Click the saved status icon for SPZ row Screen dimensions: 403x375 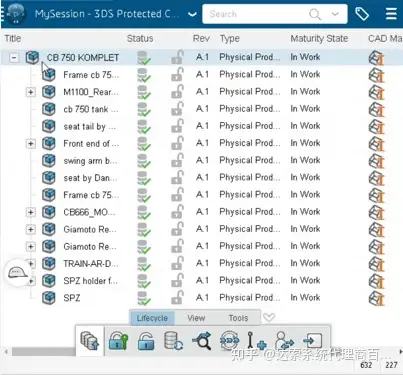point(144,298)
